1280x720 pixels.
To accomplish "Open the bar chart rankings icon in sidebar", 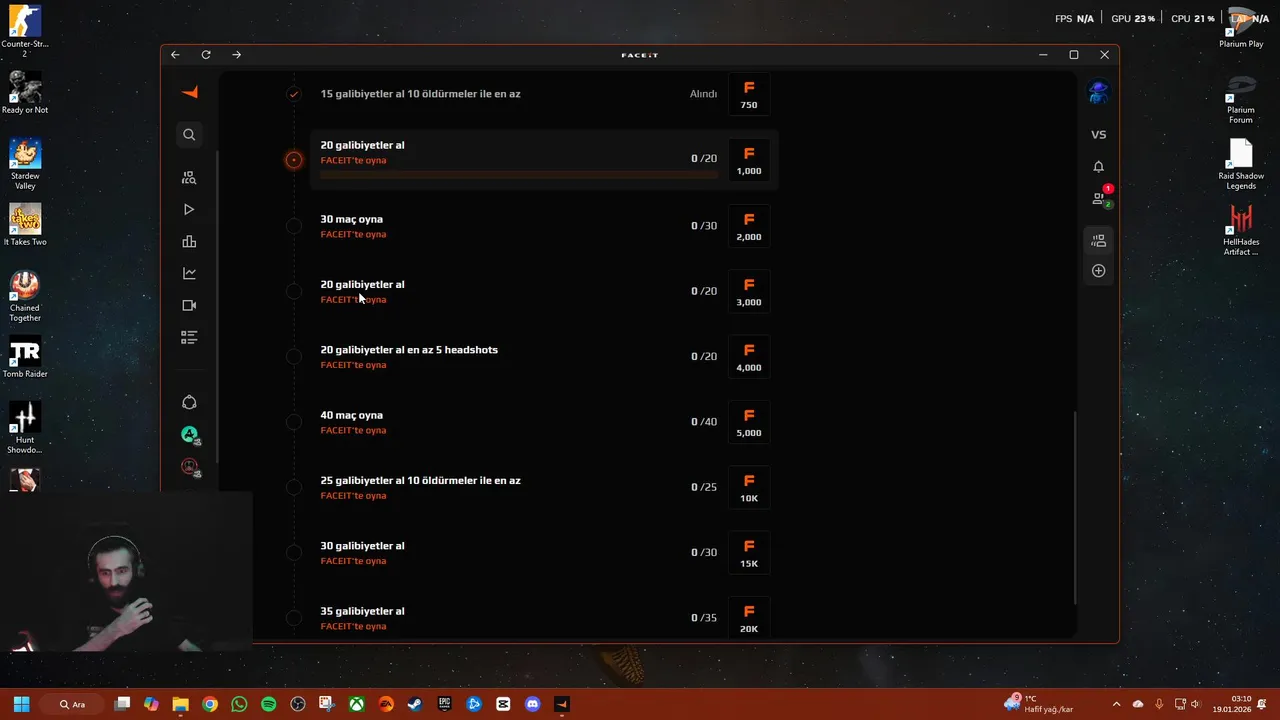I will pyautogui.click(x=189, y=241).
